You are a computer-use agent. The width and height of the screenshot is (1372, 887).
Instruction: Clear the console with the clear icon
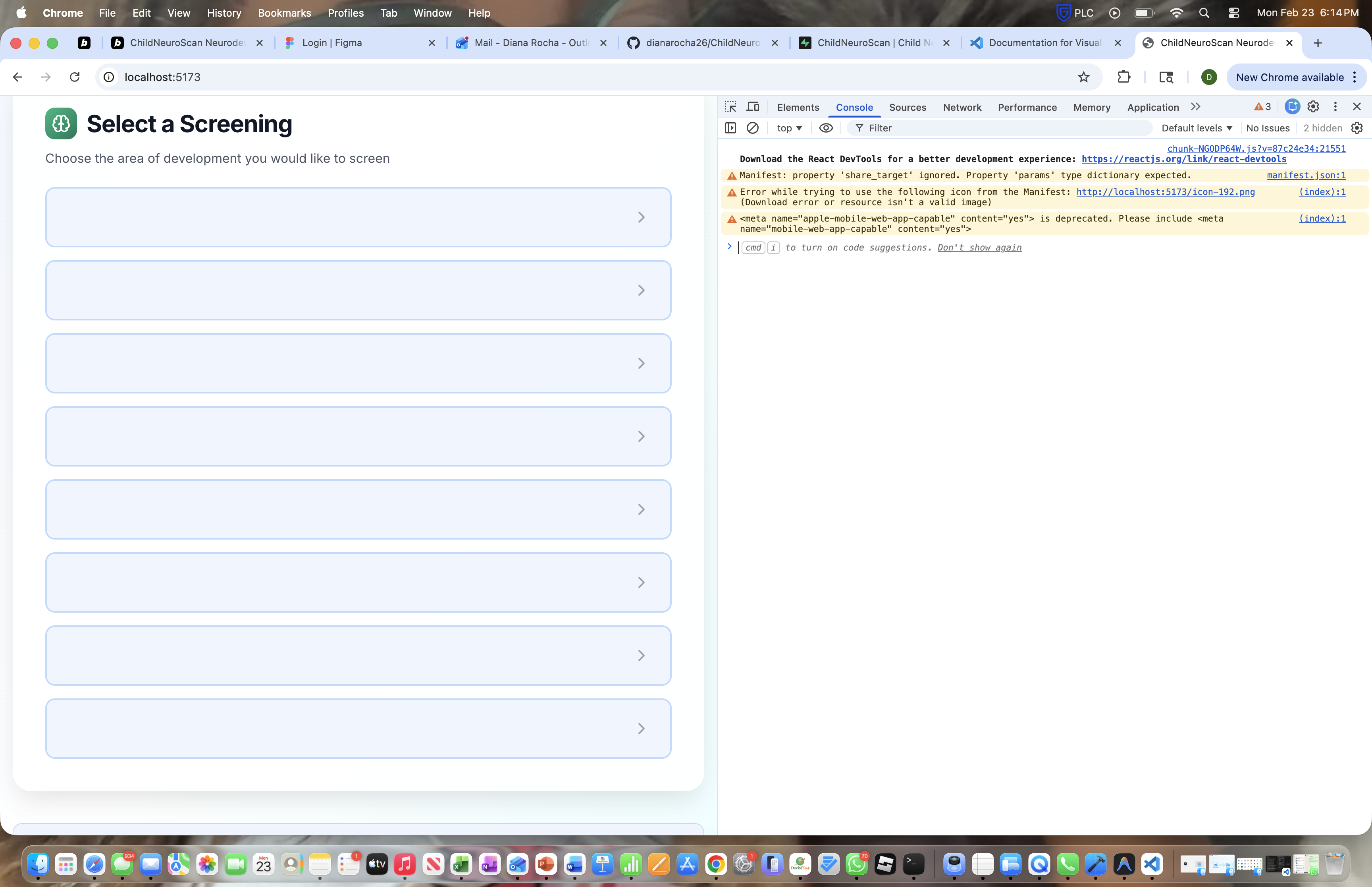coord(753,128)
